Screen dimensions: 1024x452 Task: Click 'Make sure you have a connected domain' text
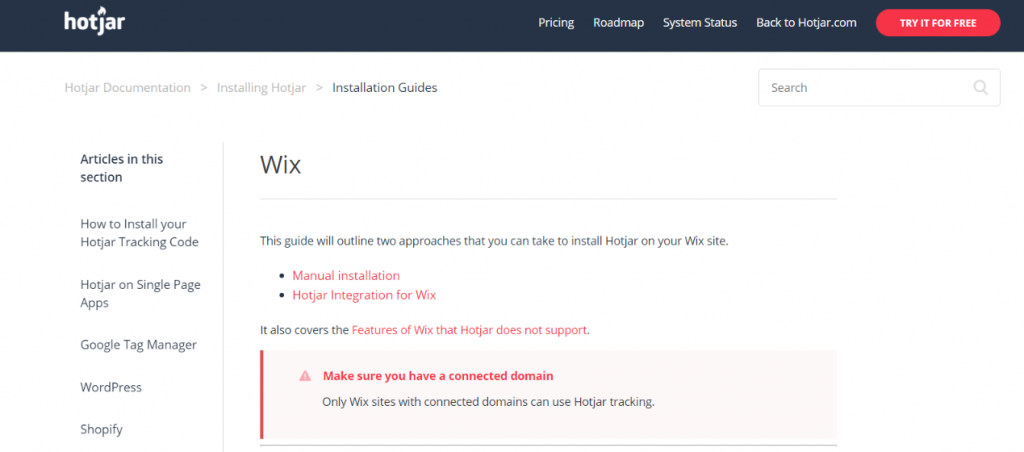[438, 376]
